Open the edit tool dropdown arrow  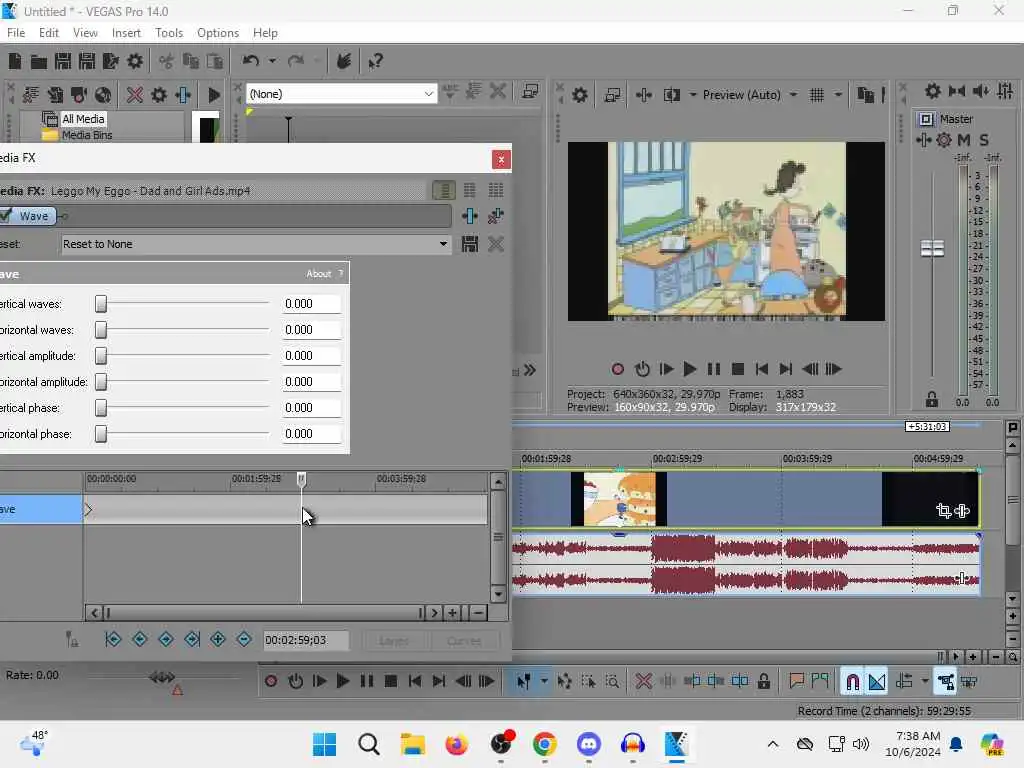click(x=544, y=682)
